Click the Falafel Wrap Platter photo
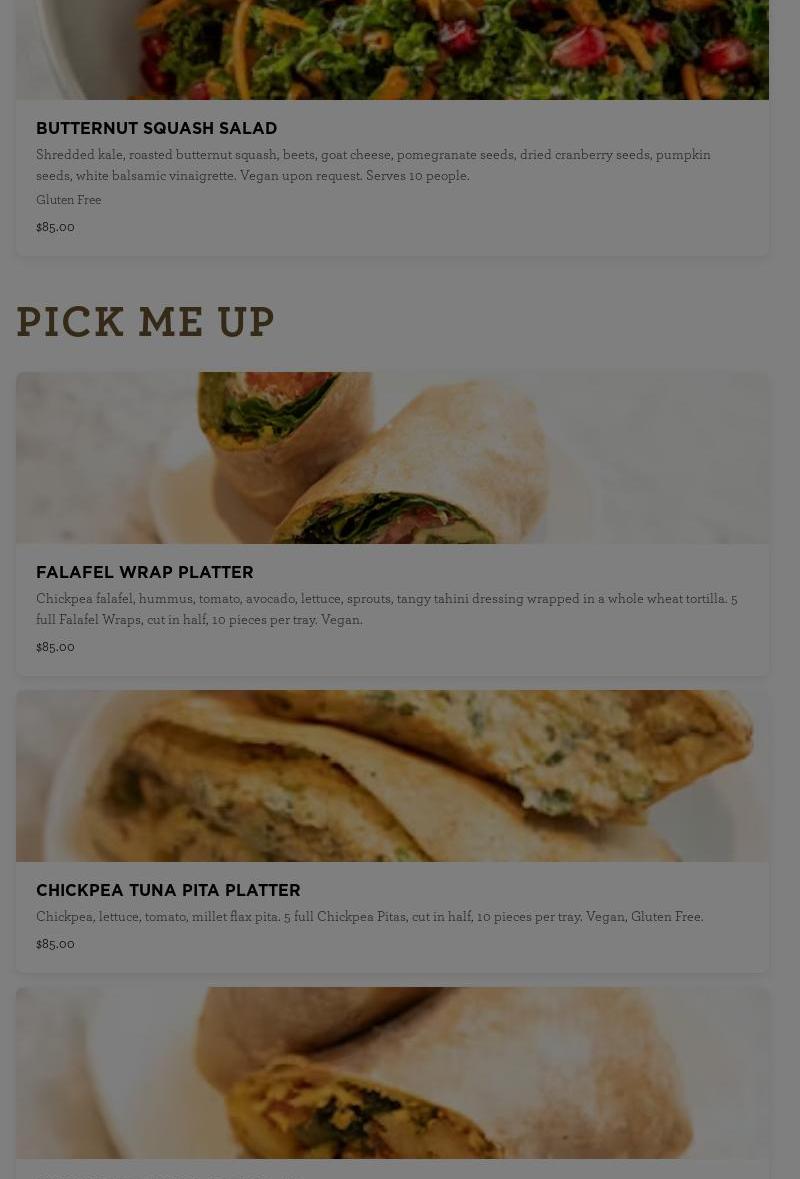The height and width of the screenshot is (1179, 800). 392,458
